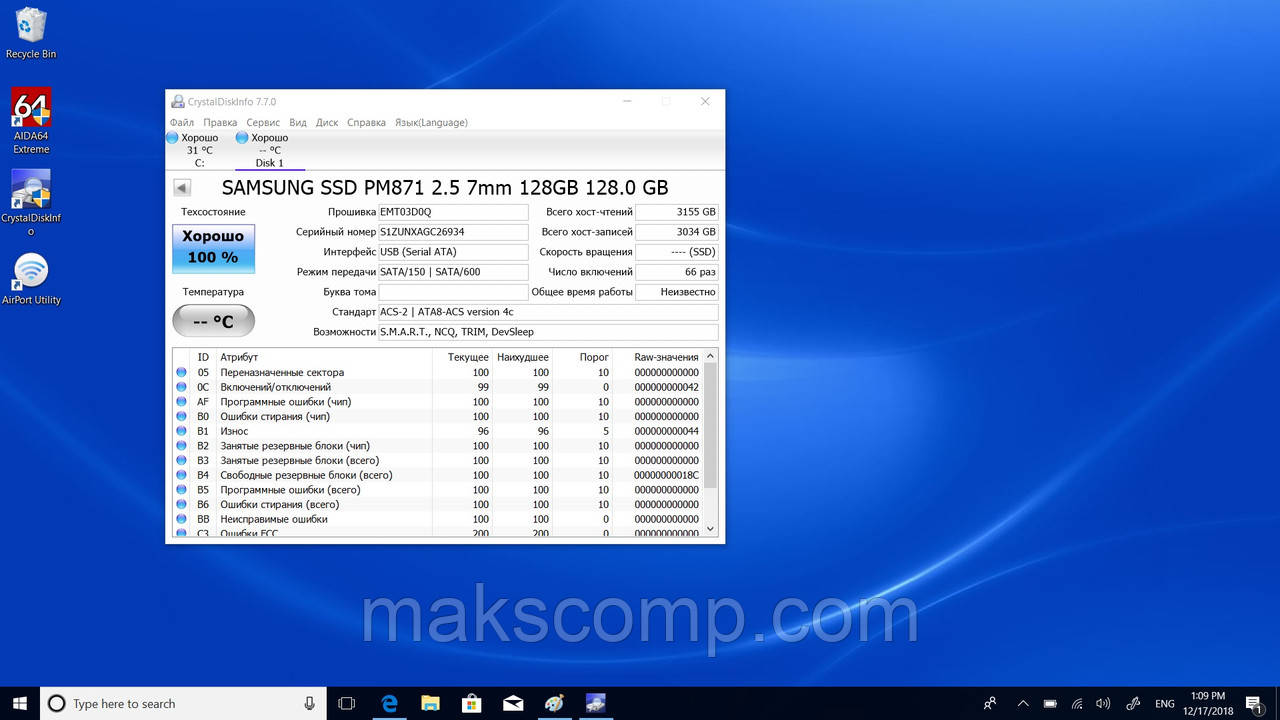The width and height of the screenshot is (1280, 720).
Task: Open the Справка menu
Action: pyautogui.click(x=366, y=122)
